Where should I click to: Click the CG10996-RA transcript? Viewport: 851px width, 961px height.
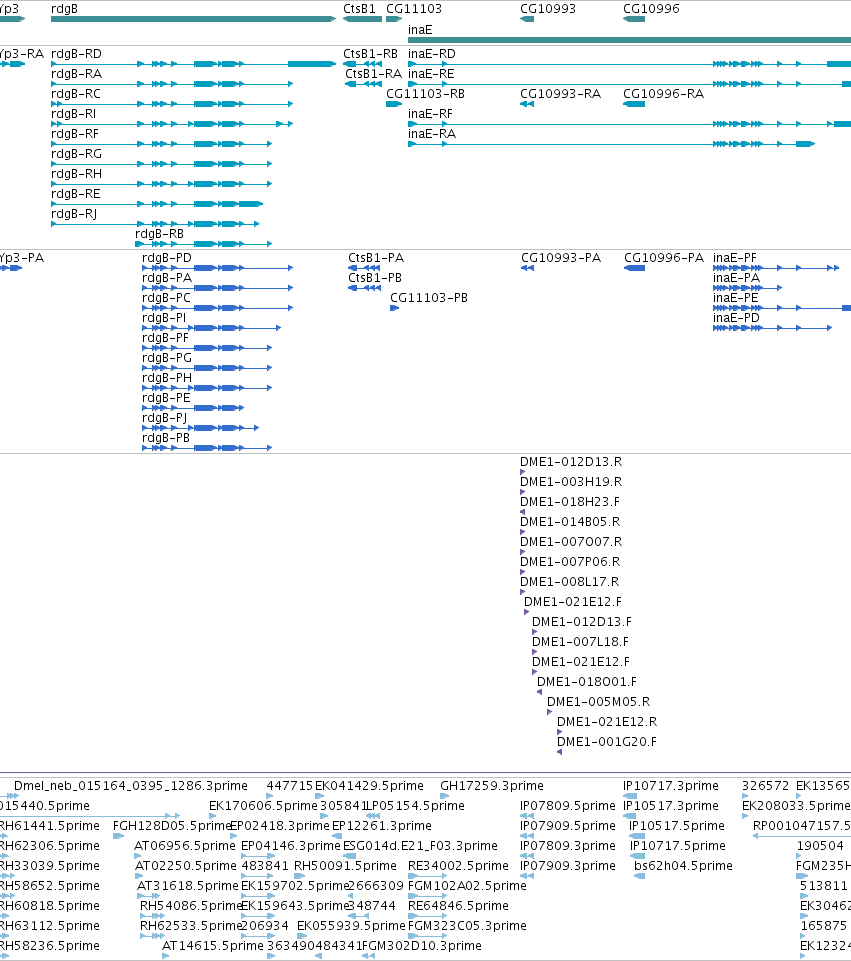[634, 104]
